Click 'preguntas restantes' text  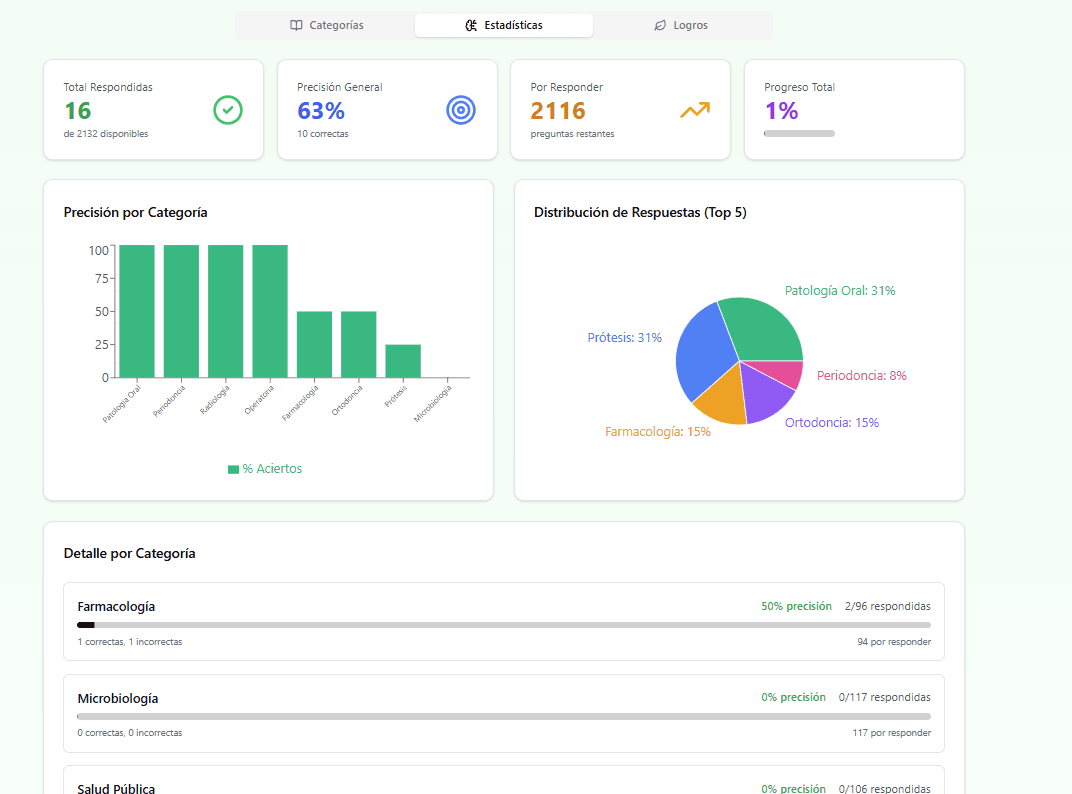[x=572, y=134]
